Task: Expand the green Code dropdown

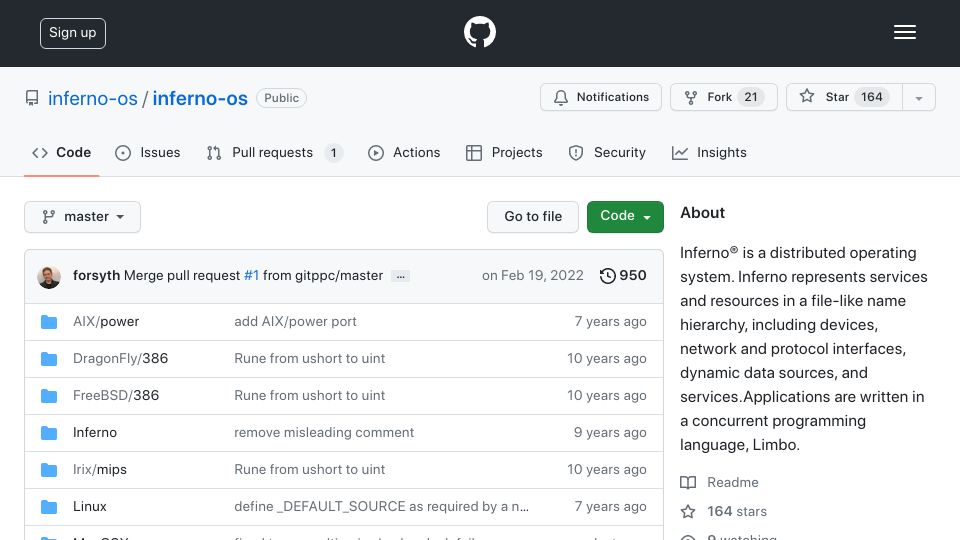Action: (x=625, y=217)
